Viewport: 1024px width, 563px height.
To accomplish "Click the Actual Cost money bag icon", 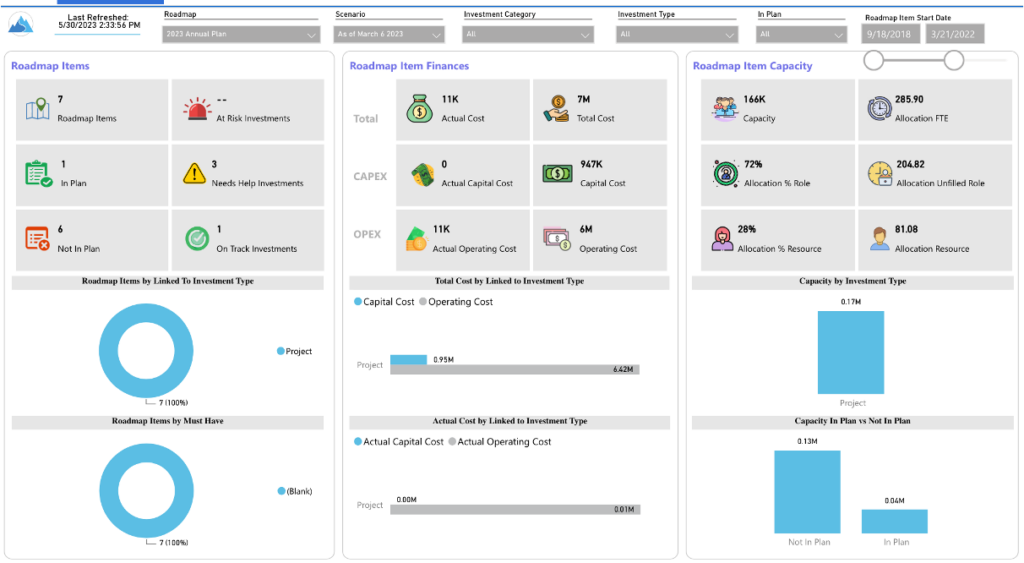I will 419,109.
